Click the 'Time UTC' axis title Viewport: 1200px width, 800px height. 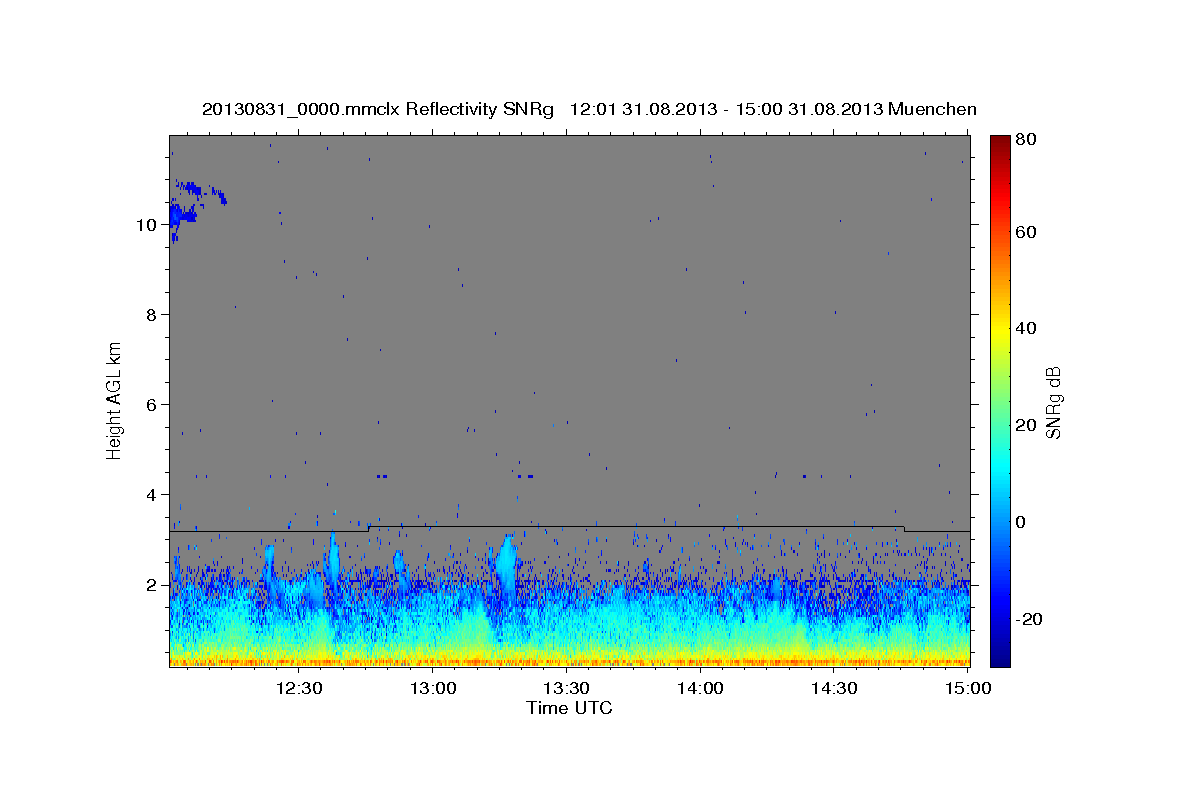(x=569, y=709)
